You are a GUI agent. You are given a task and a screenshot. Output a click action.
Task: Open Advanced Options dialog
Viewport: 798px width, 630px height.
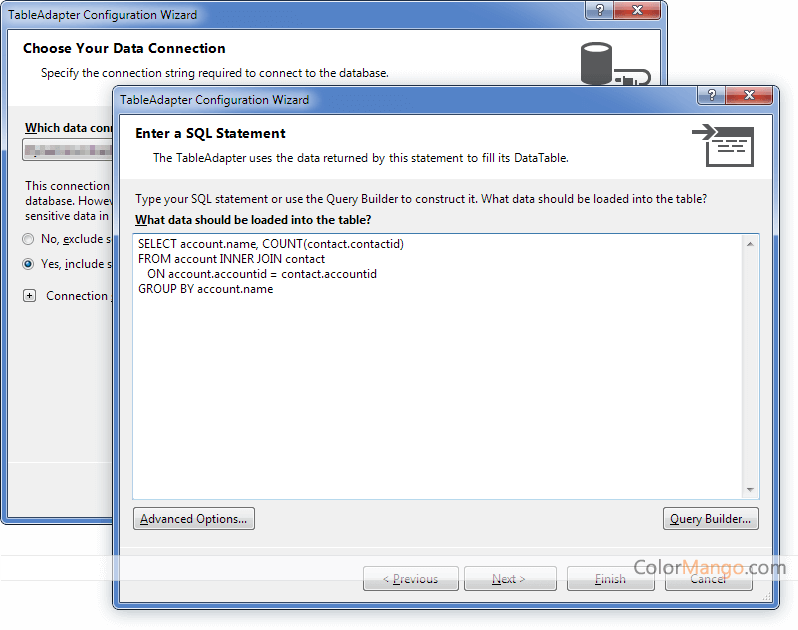tap(194, 519)
